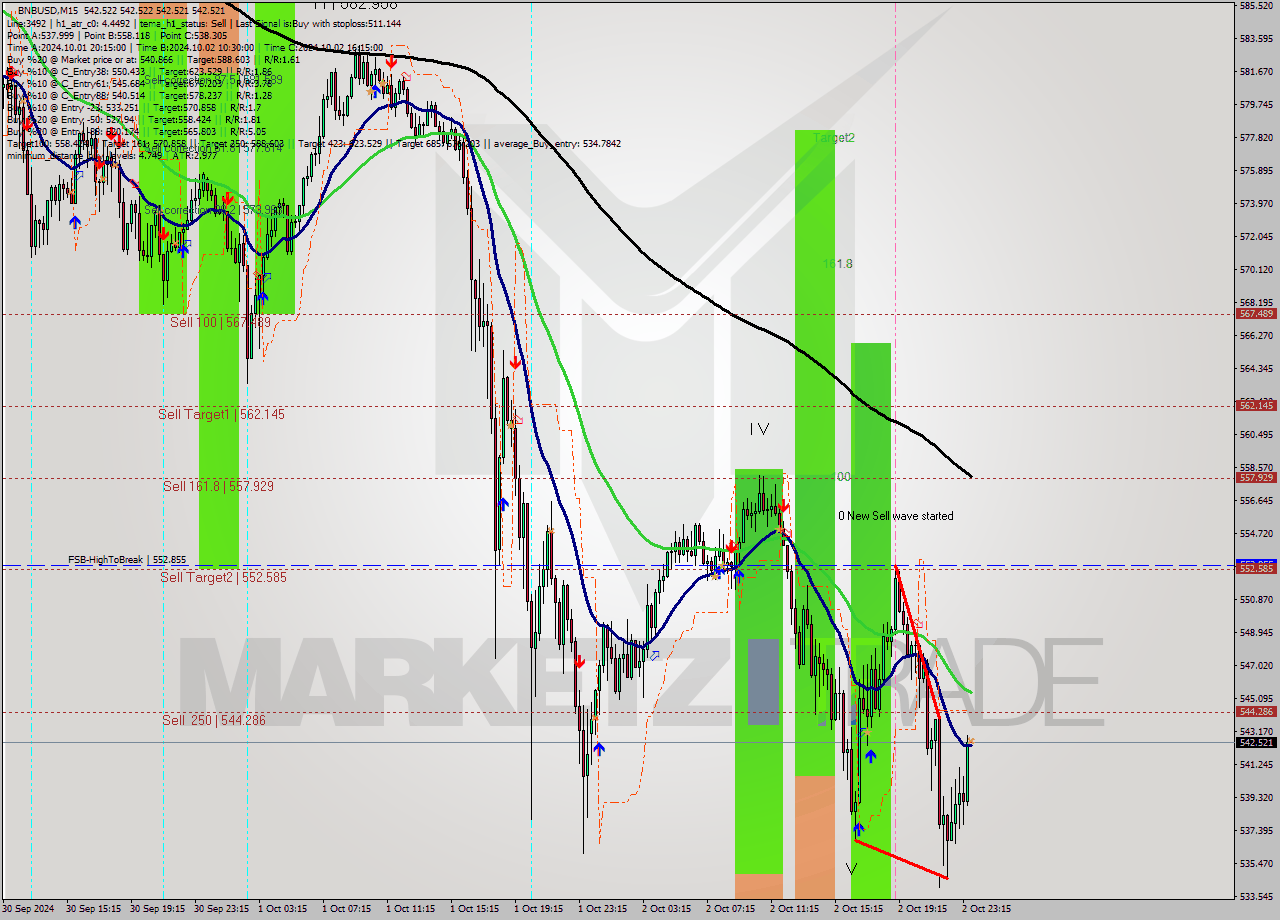Click the '2 Oct 07:15' time axis label

point(731,909)
